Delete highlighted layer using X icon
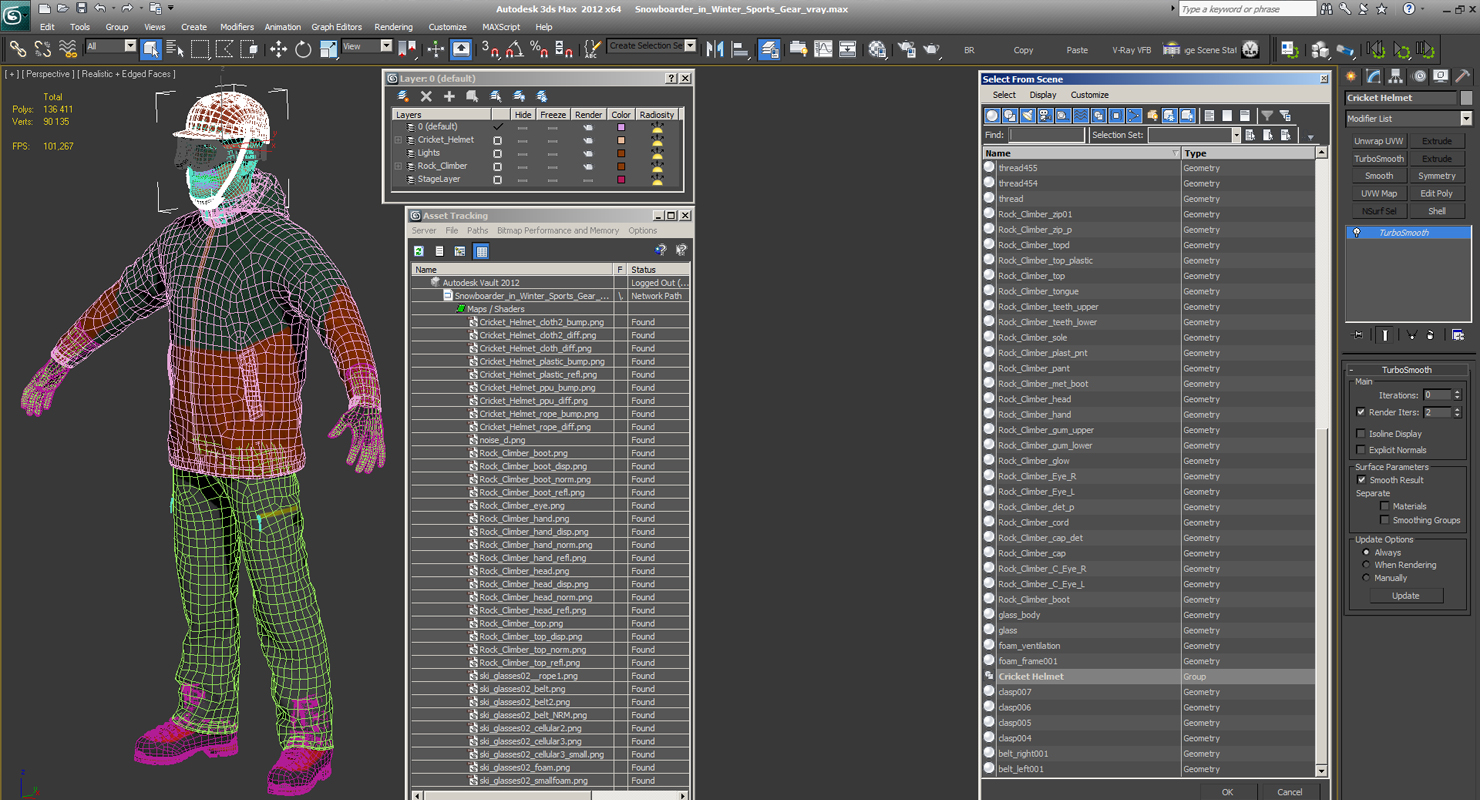 click(426, 96)
